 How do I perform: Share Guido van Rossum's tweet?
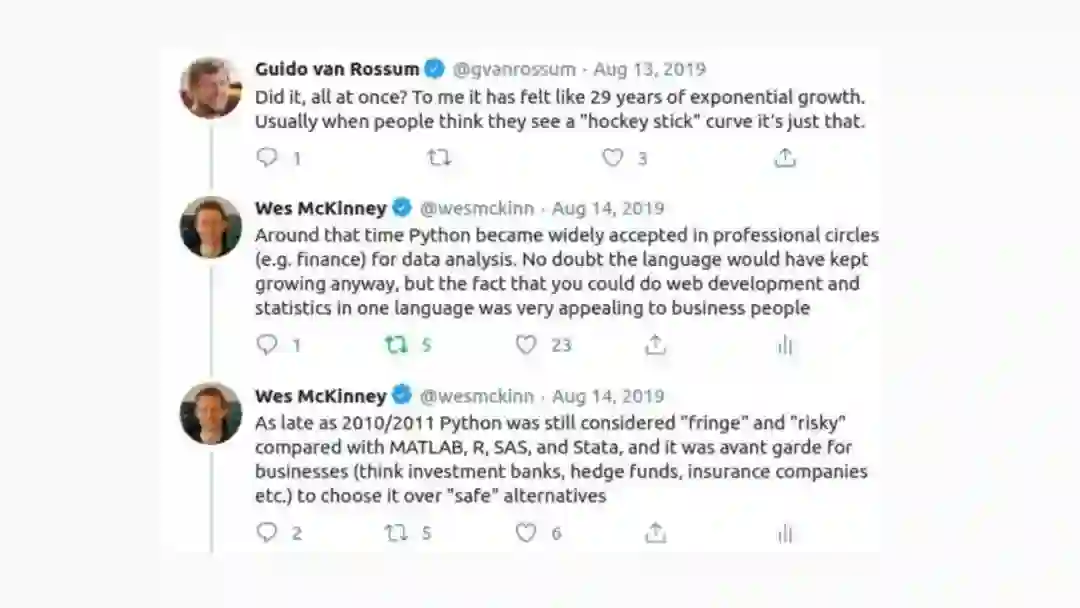[786, 157]
